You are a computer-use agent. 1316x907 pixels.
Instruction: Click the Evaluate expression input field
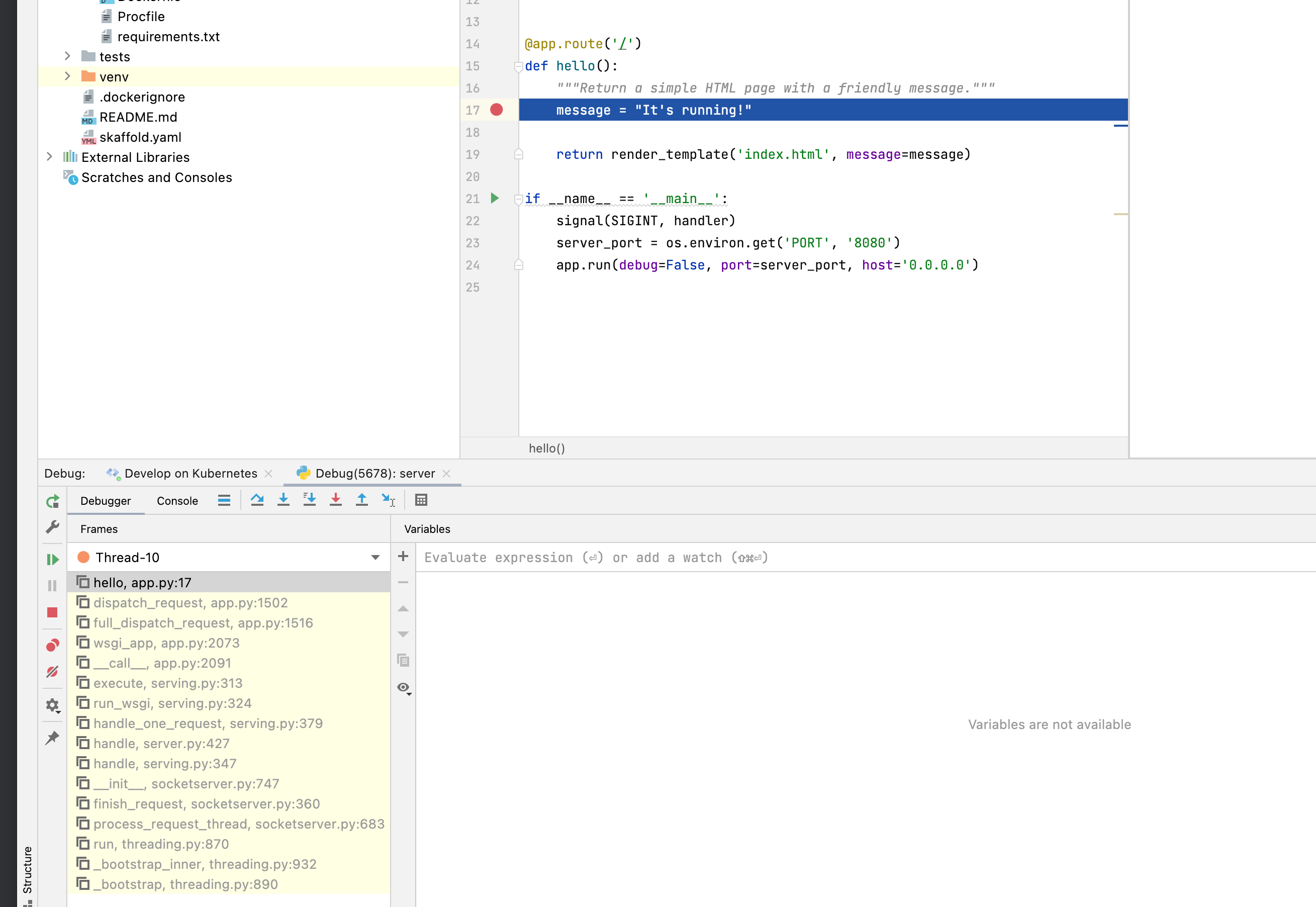[625, 558]
